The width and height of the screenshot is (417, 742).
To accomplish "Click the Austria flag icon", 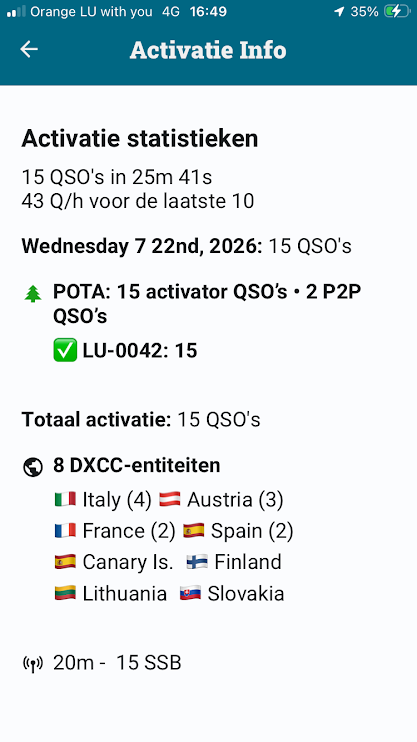I will pyautogui.click(x=169, y=499).
